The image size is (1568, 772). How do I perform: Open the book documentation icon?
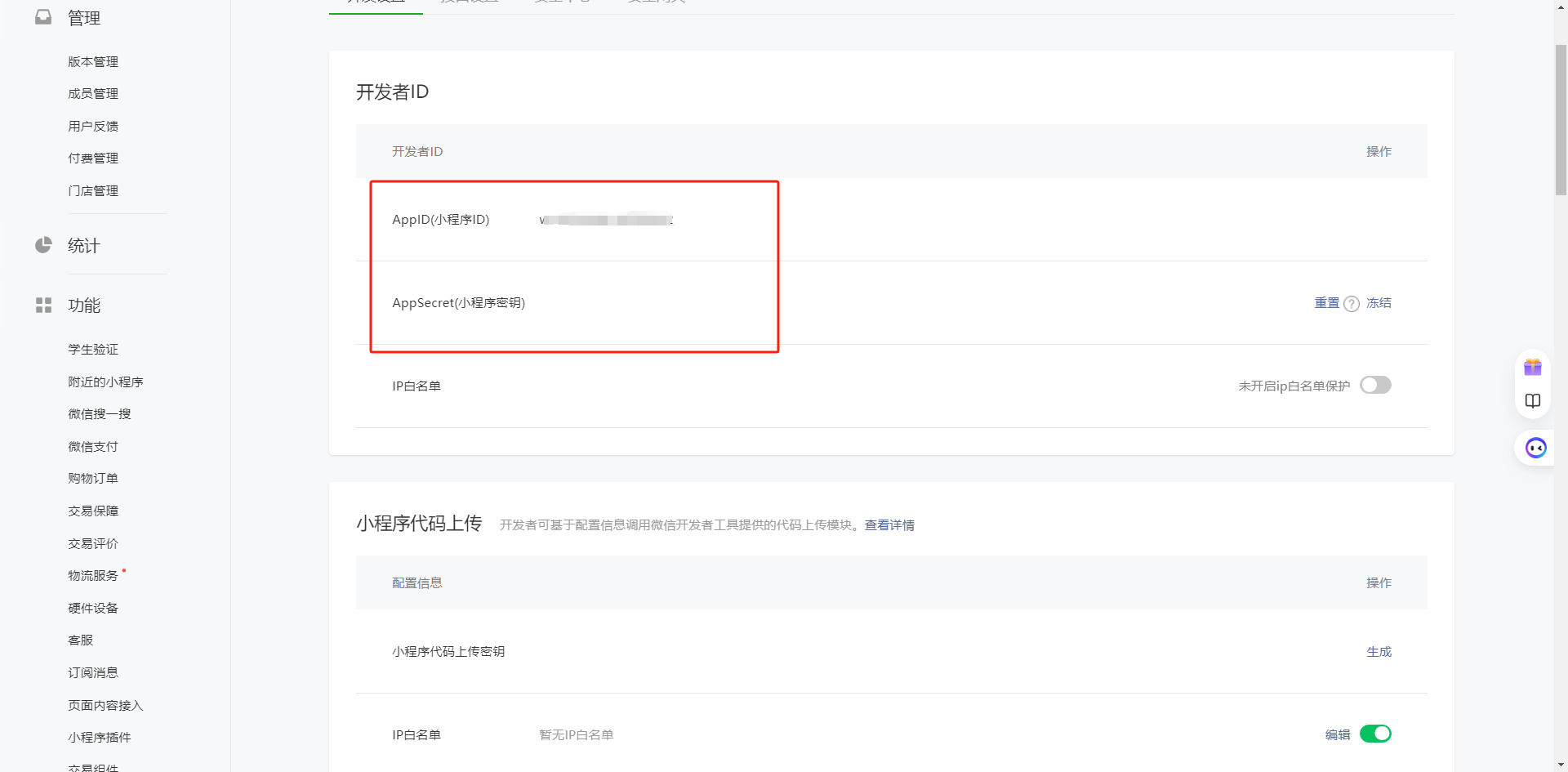1532,401
